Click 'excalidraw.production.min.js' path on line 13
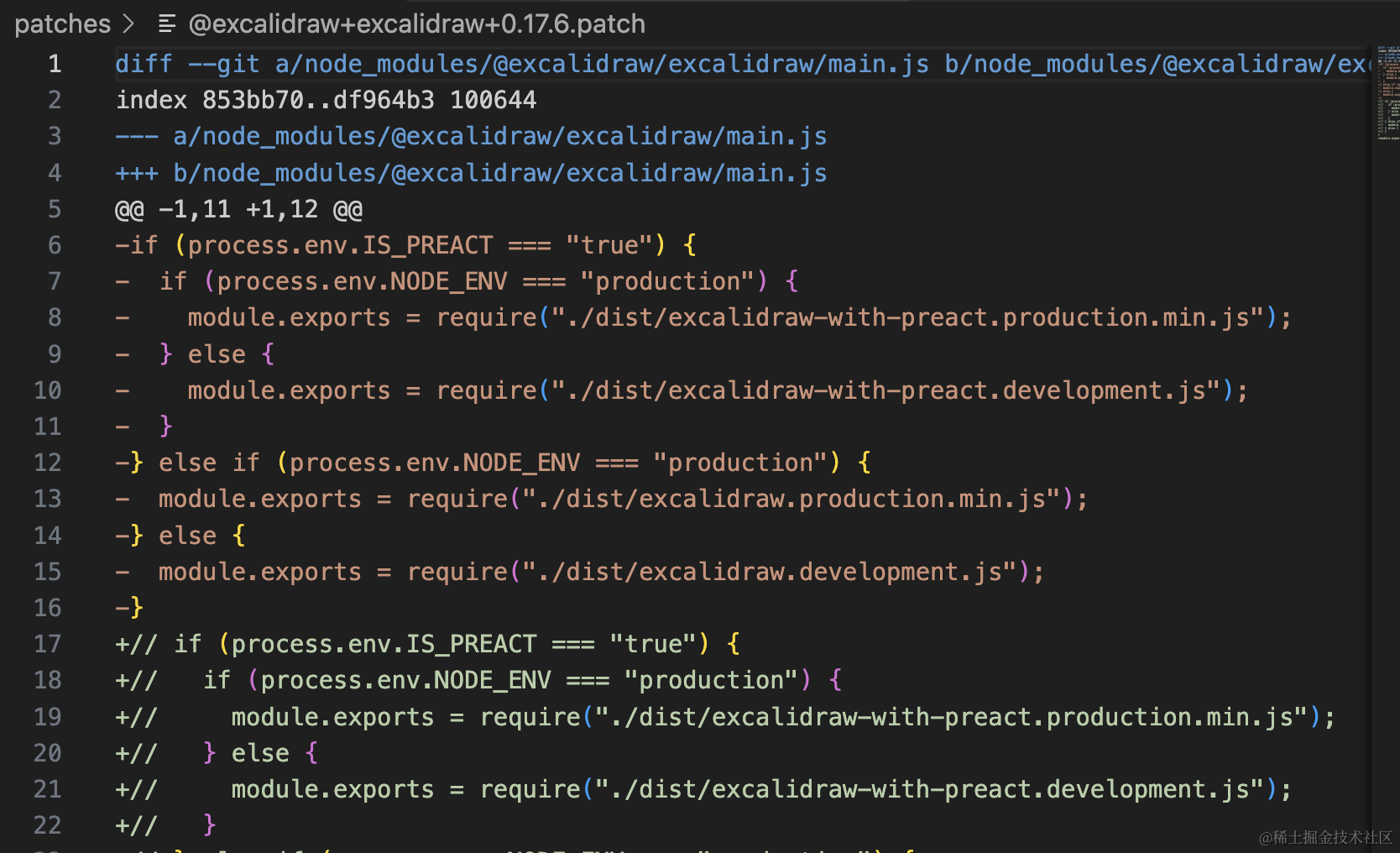The height and width of the screenshot is (853, 1400). point(842,499)
